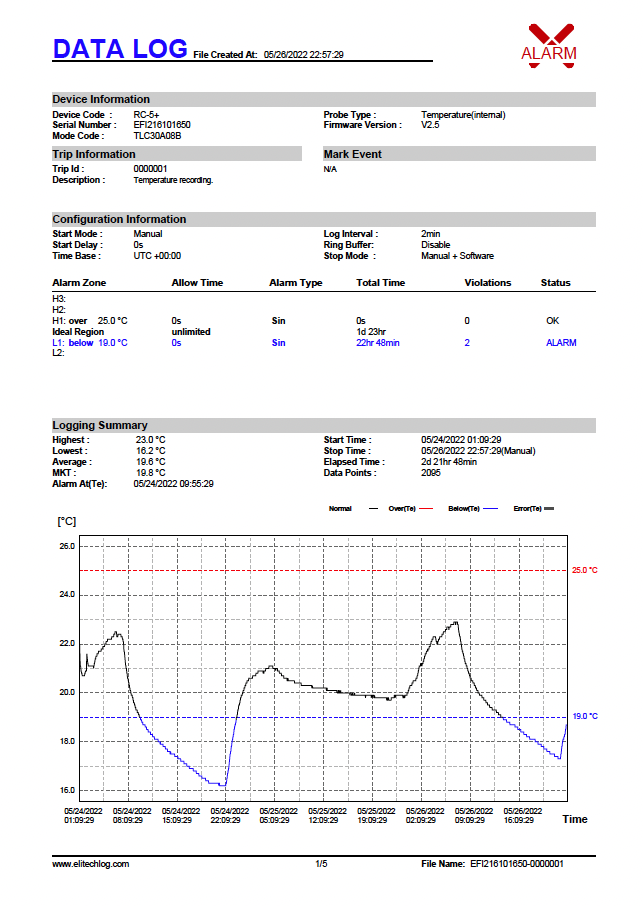643x906 pixels.
Task: Select lowest temperature 16.2 °C
Action: 151,451
